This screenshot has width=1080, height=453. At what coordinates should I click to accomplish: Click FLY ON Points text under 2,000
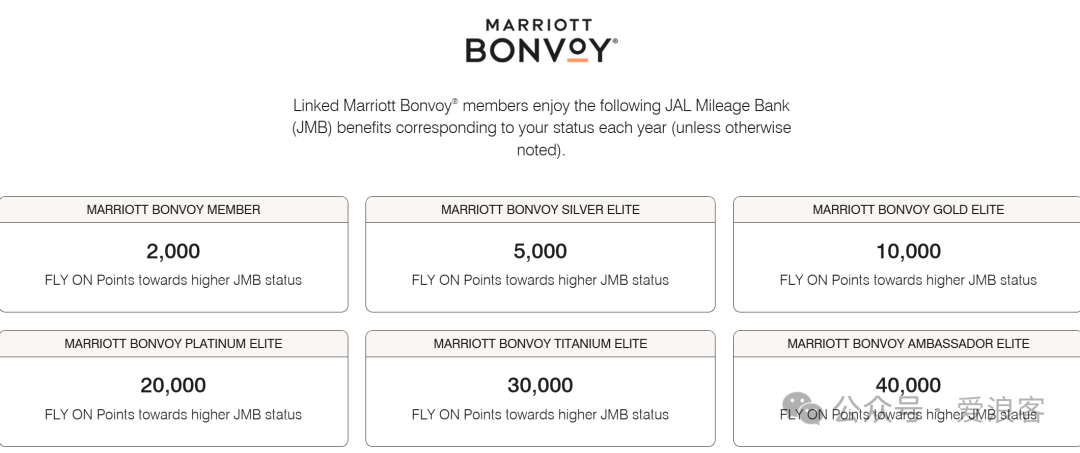point(173,280)
